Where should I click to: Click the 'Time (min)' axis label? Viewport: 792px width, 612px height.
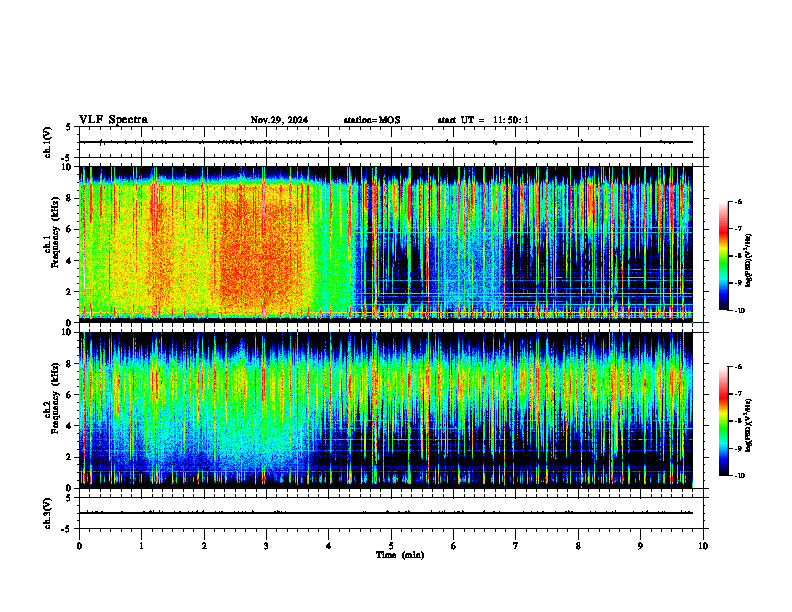[x=400, y=555]
